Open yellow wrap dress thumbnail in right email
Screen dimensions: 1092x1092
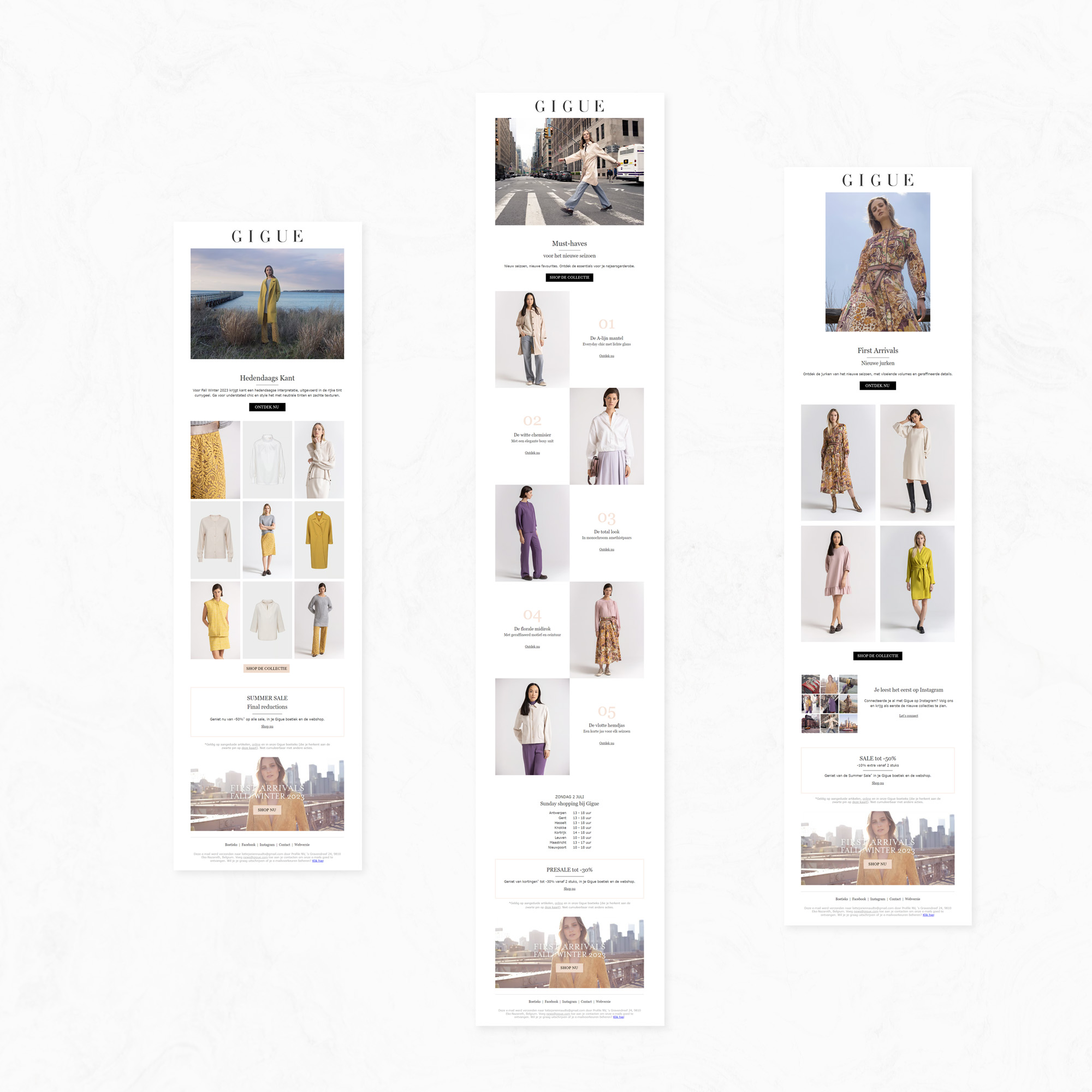coord(917,583)
